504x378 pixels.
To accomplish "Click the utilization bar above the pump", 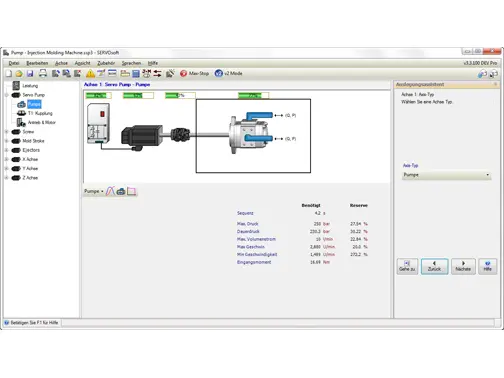I will (x=253, y=96).
